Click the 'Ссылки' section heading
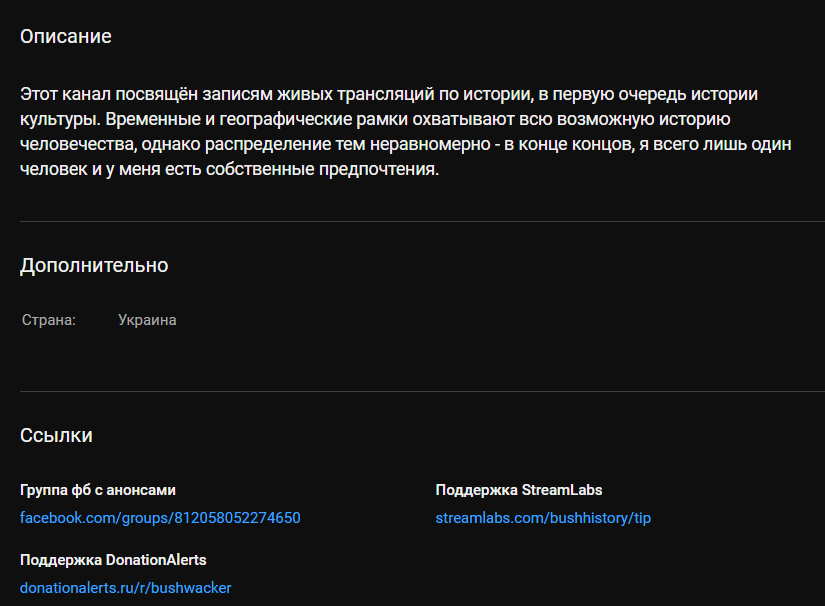825x606 pixels. (x=56, y=436)
